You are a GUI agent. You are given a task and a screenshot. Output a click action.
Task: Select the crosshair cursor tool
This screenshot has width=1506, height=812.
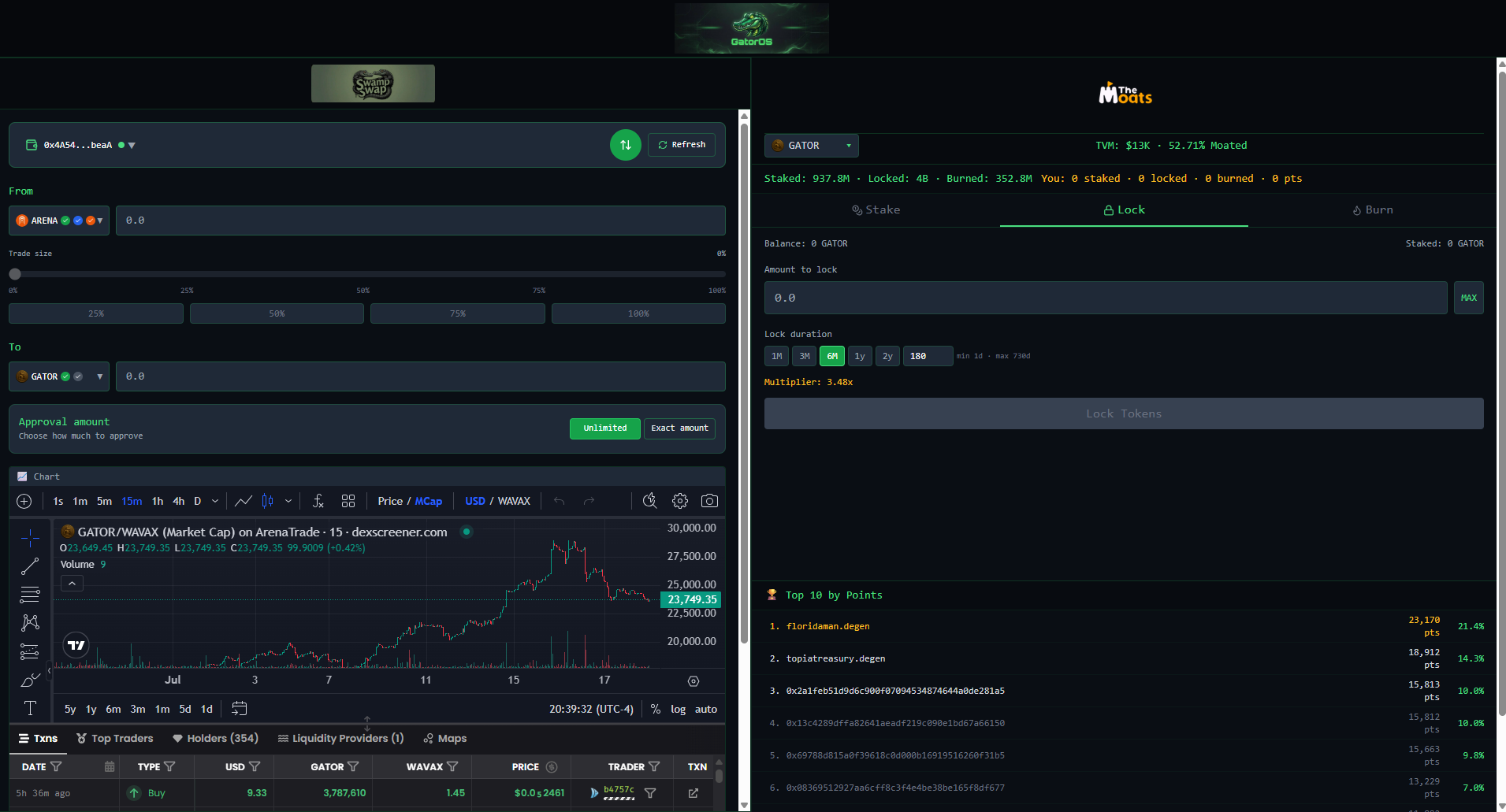point(30,538)
